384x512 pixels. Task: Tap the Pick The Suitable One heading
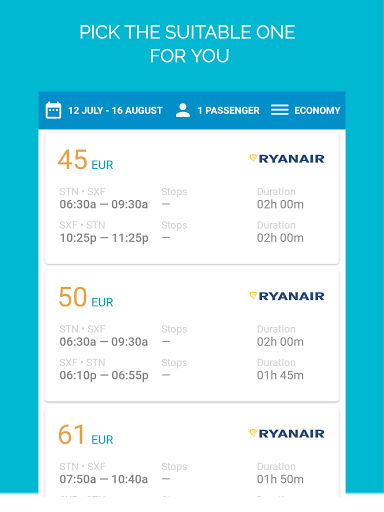tap(188, 44)
